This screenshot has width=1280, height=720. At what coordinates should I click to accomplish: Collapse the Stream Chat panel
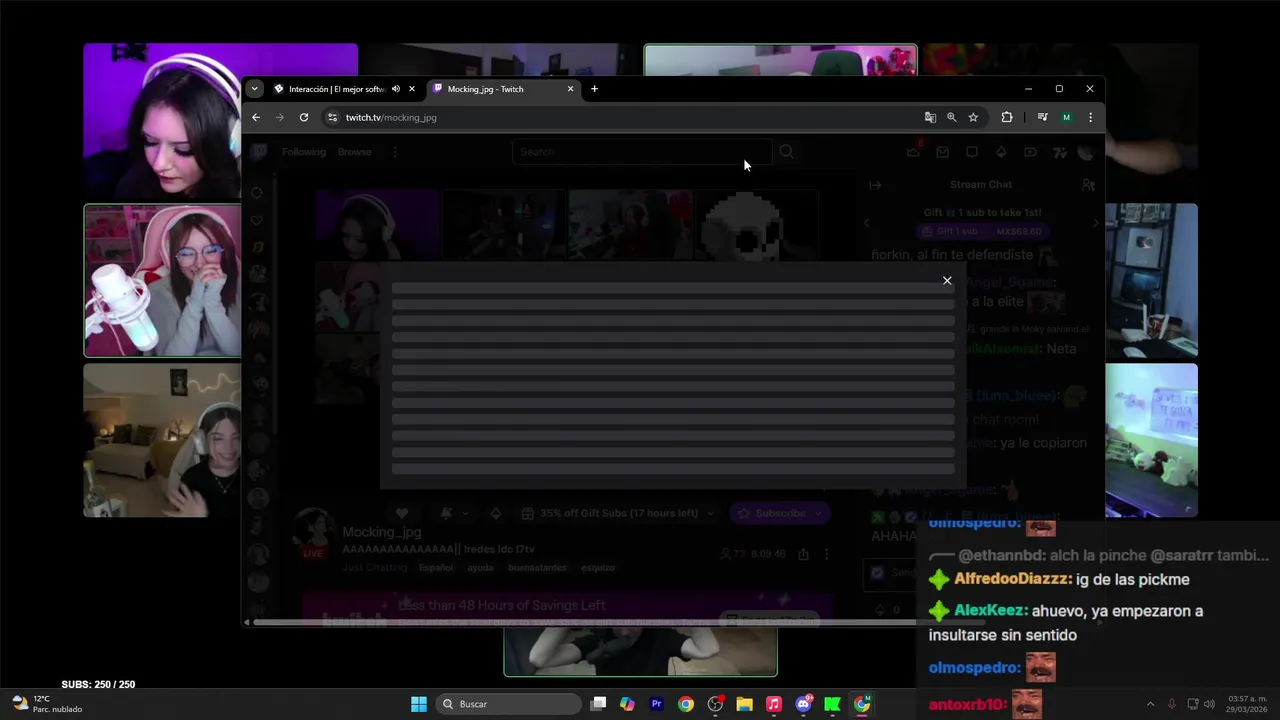[x=875, y=185]
